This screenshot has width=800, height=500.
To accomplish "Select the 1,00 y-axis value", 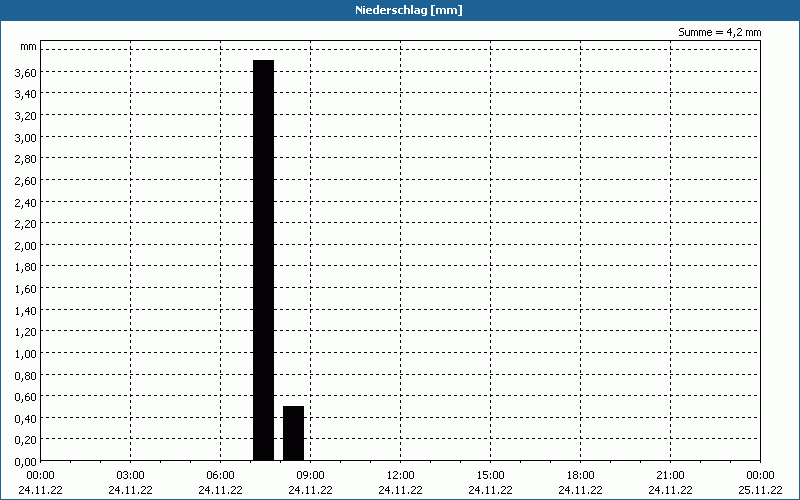I will click(x=26, y=354).
